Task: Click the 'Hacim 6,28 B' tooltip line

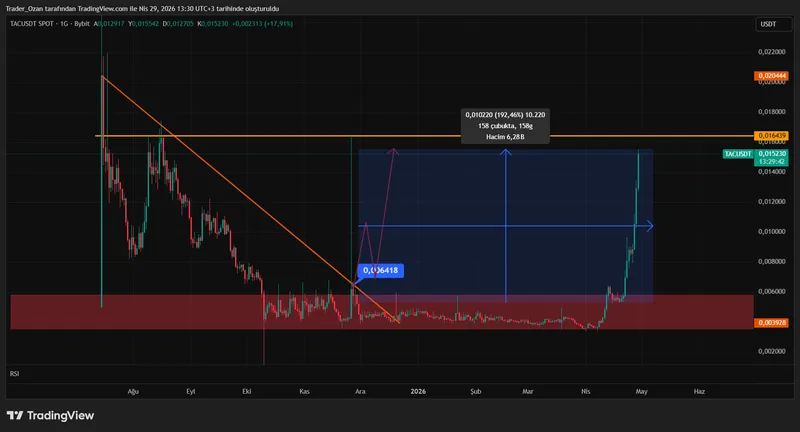Action: 505,137
